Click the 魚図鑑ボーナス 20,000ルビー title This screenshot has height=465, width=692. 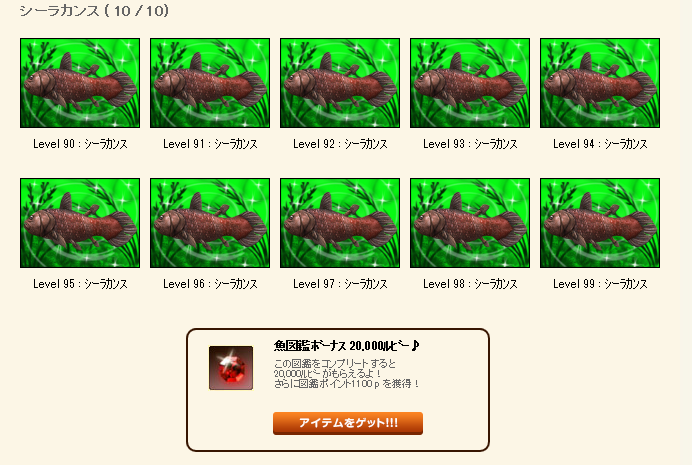click(x=346, y=346)
